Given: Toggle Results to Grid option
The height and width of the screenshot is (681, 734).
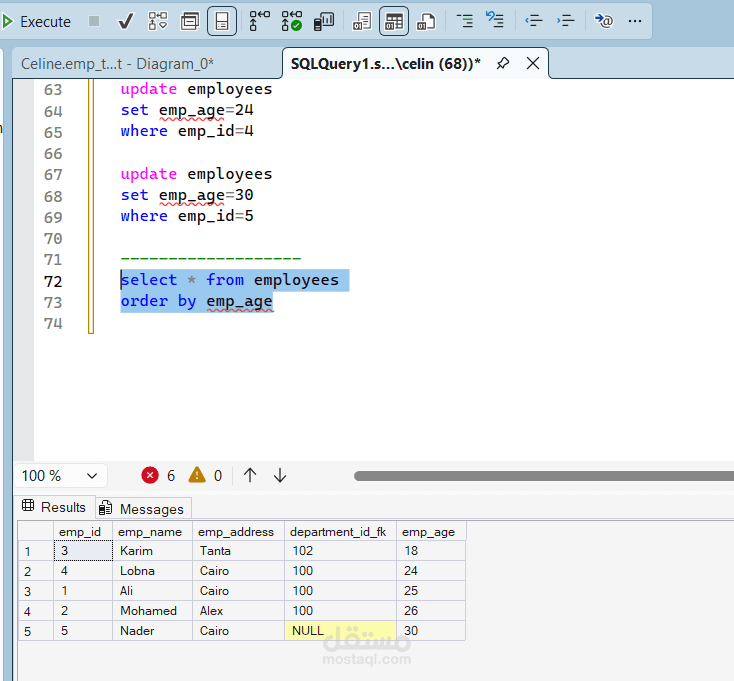Looking at the screenshot, I should pyautogui.click(x=395, y=21).
